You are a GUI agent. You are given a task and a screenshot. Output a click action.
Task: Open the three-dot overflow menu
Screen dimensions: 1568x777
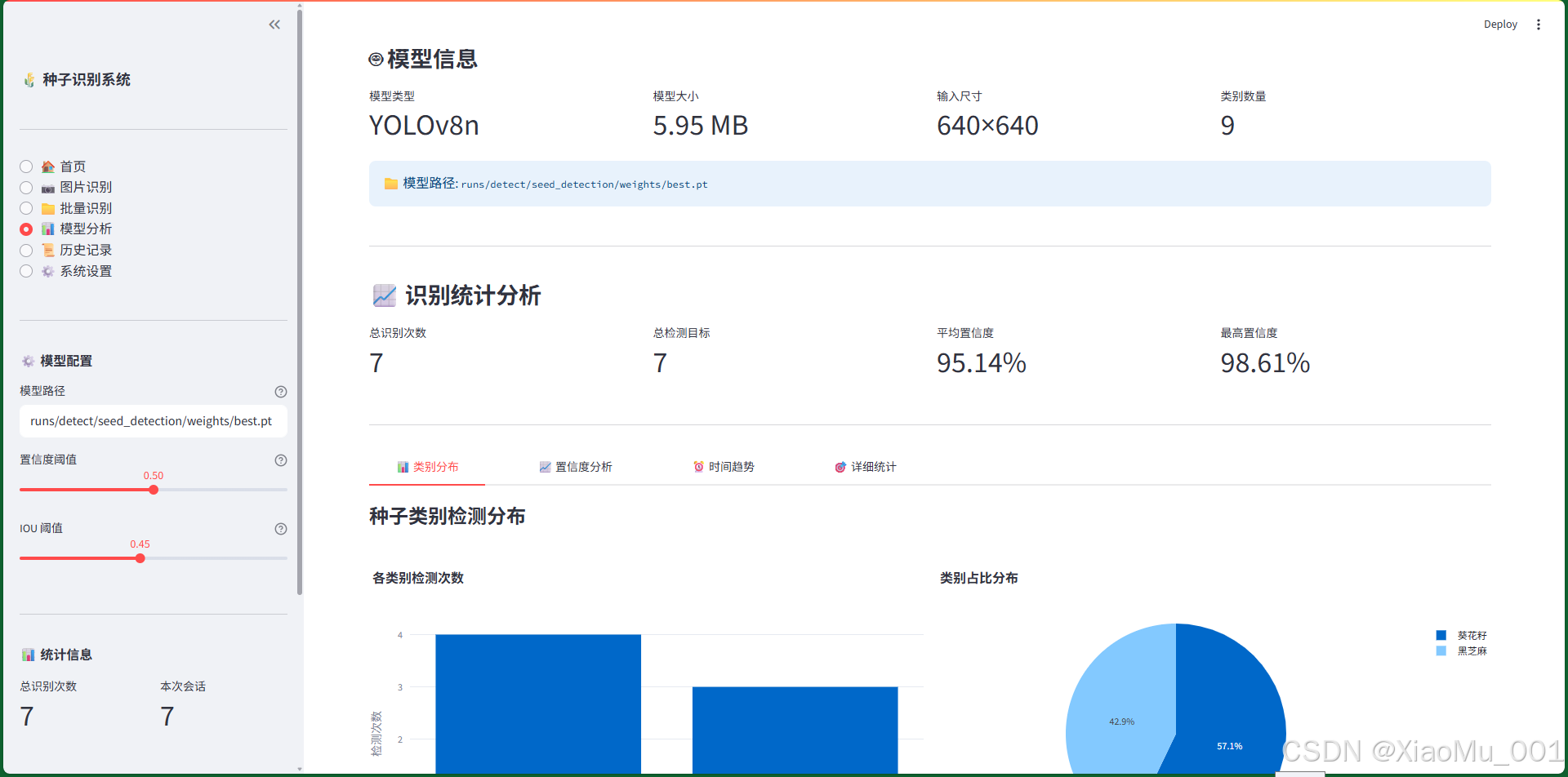[1539, 24]
